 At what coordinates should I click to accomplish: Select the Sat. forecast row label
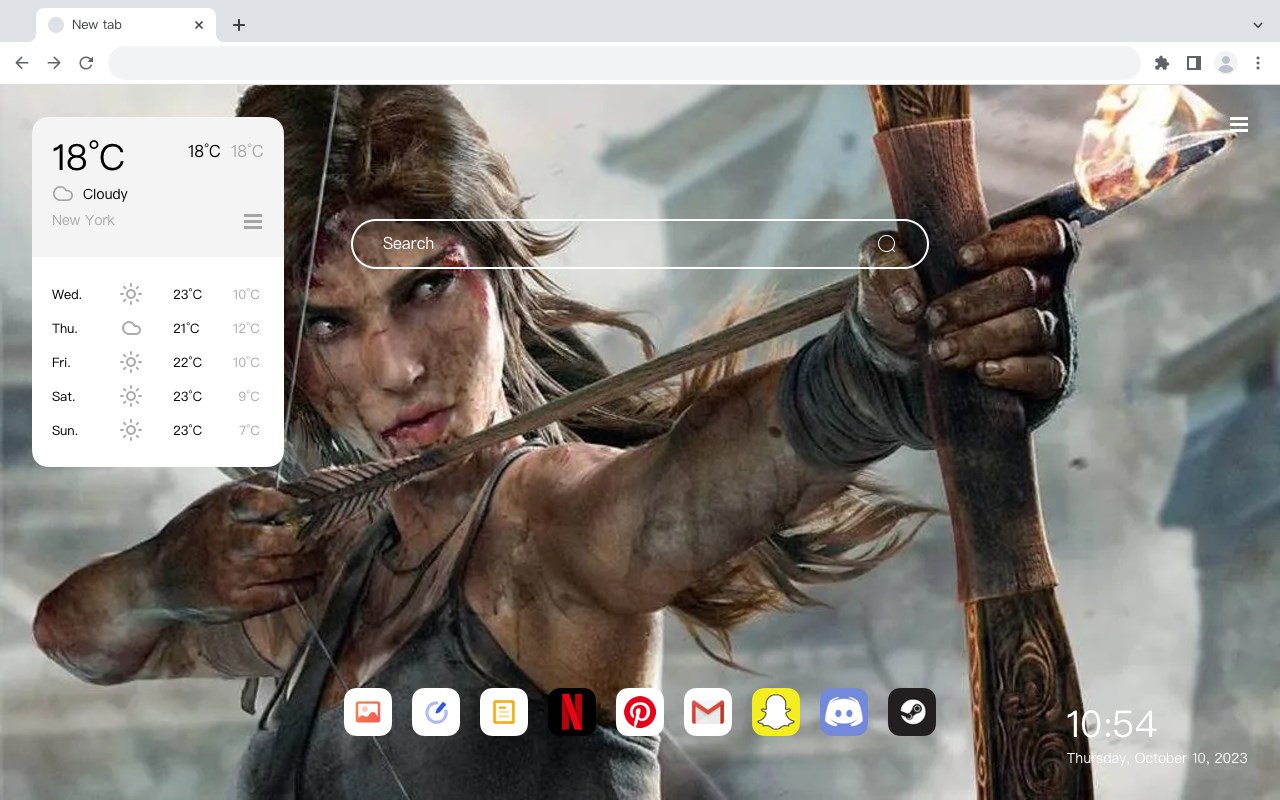point(64,396)
